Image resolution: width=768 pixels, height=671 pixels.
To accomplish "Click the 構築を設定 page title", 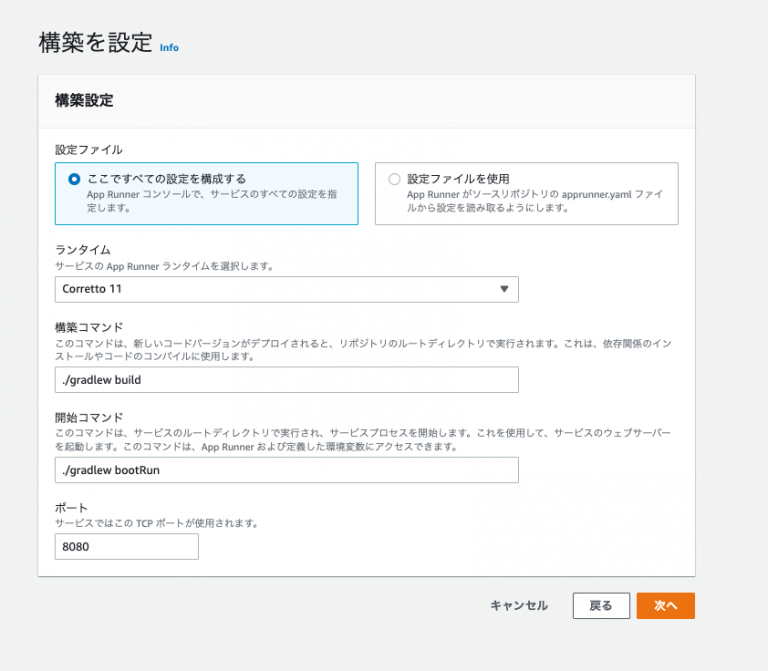I will 96,42.
